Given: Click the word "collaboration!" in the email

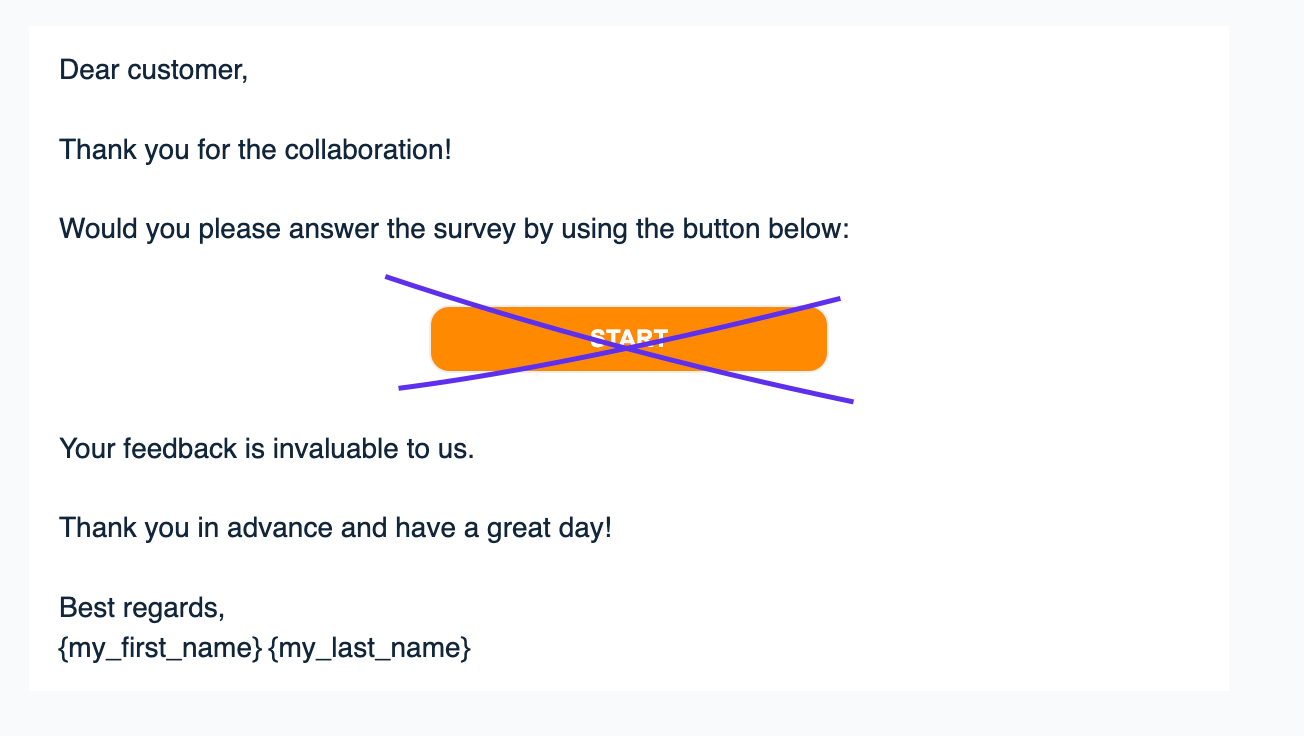Looking at the screenshot, I should [x=368, y=150].
